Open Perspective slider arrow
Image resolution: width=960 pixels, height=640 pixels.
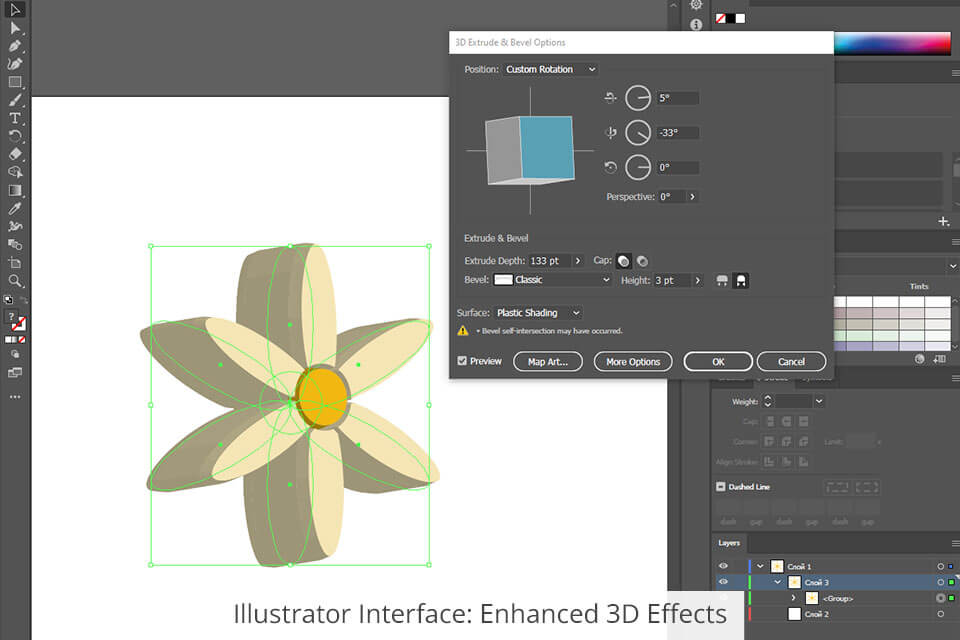point(692,197)
